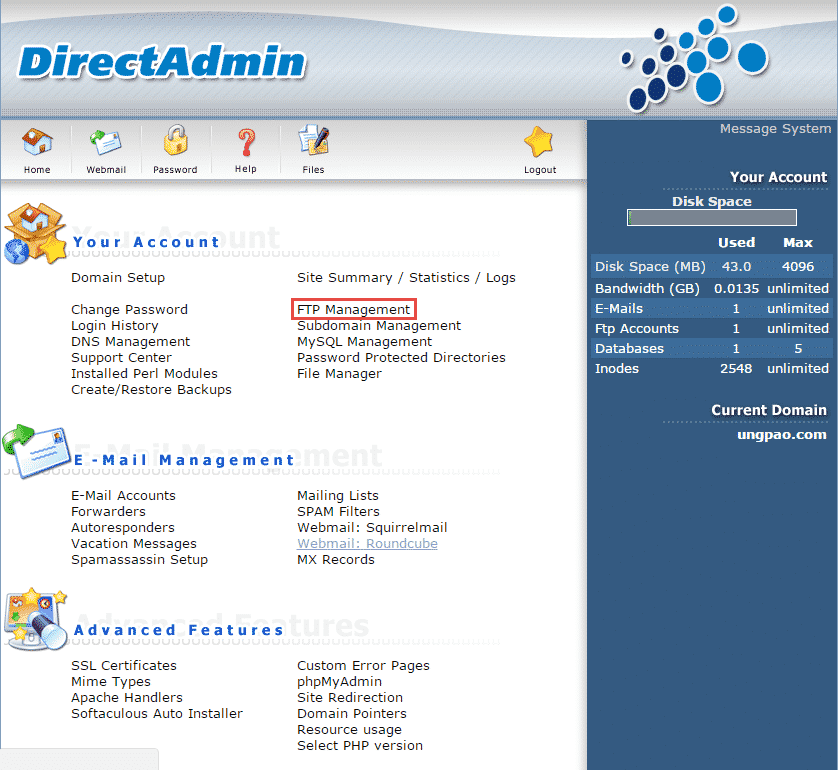This screenshot has width=838, height=770.
Task: Click the Disk Space max value 4096
Action: (x=798, y=267)
